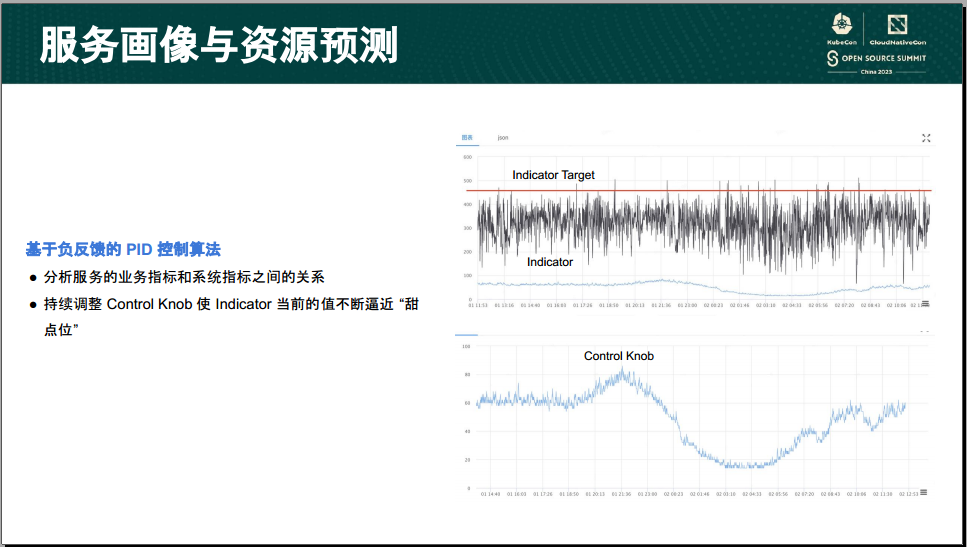967x547 pixels.
Task: Click the Open Source Summit S logo
Action: coord(831,60)
